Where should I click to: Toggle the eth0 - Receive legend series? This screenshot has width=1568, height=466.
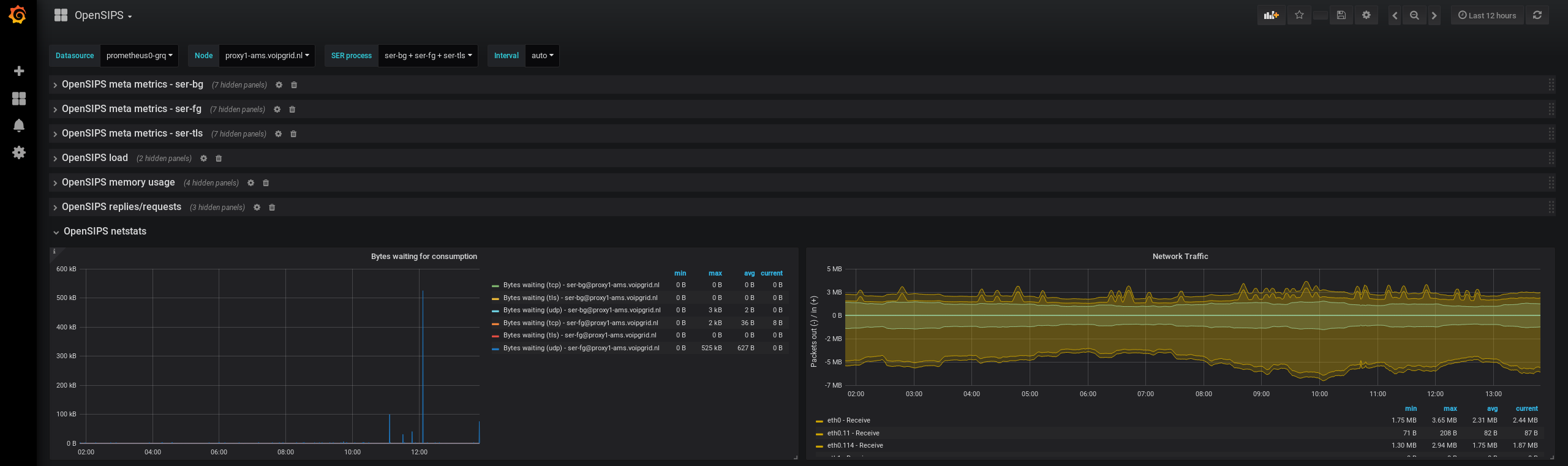(x=848, y=420)
